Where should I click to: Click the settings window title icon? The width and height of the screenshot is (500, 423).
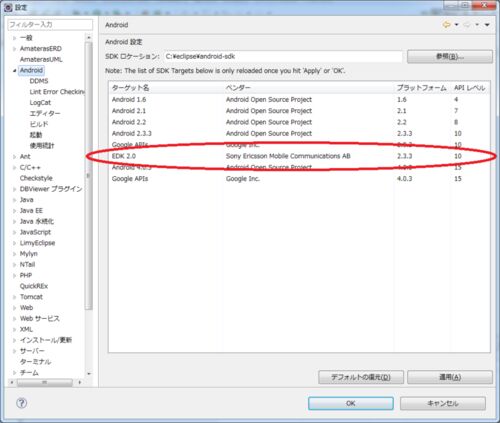[8, 7]
